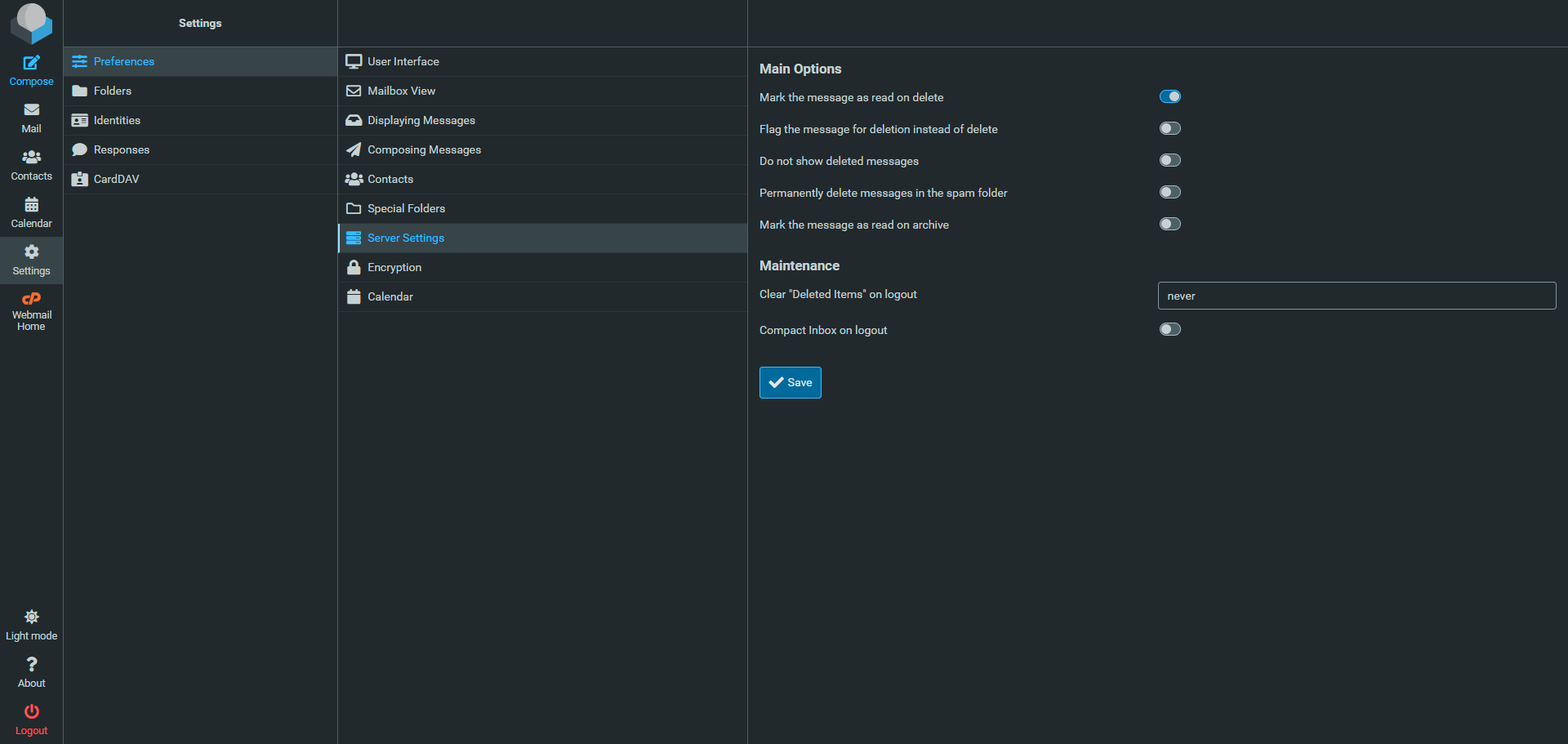Viewport: 1568px width, 744px height.
Task: Disable Mark the message as read on delete
Action: (1169, 97)
